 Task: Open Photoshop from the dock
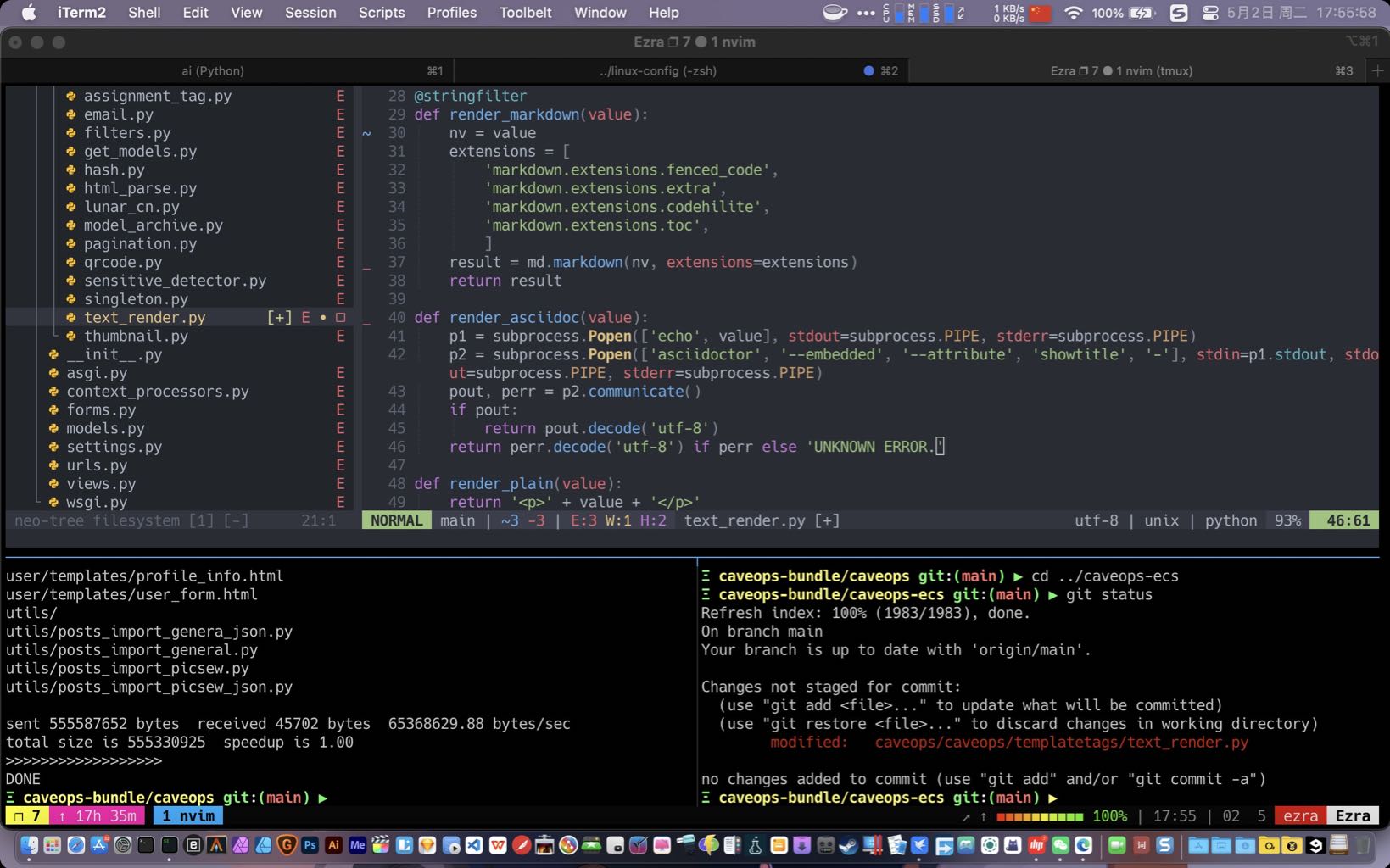click(x=310, y=845)
